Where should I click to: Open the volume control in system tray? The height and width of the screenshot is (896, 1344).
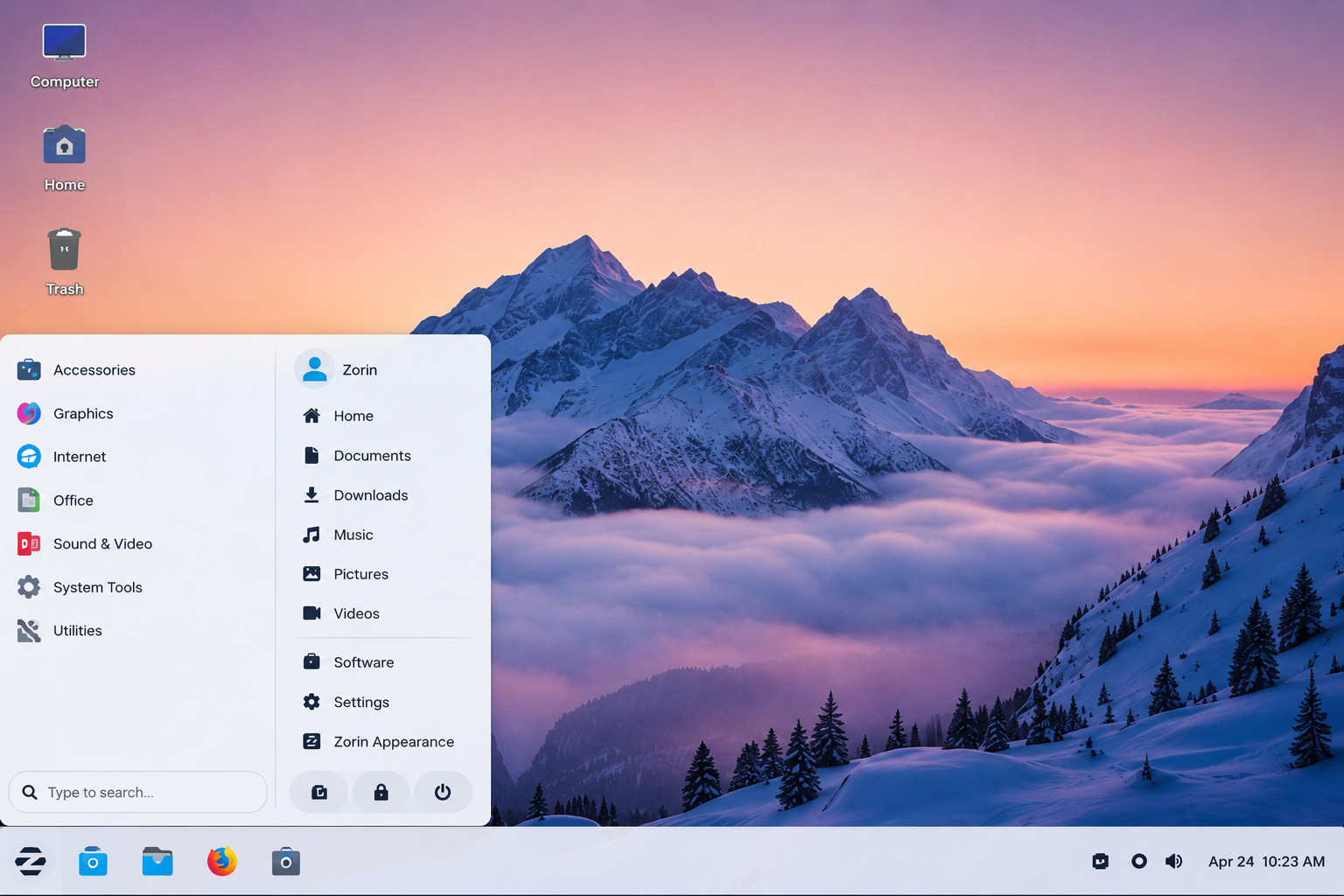click(1174, 861)
